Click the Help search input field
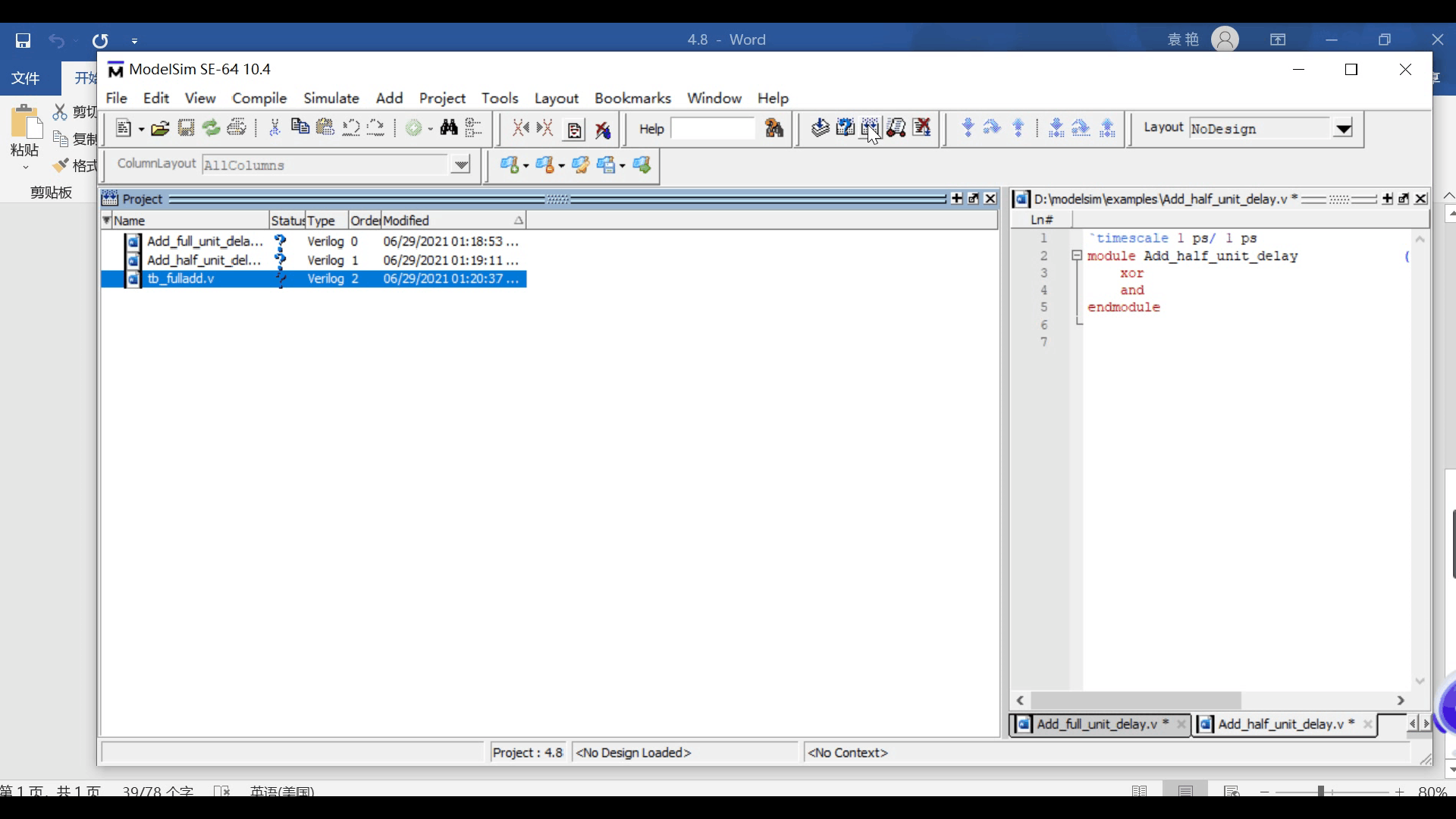 (712, 129)
